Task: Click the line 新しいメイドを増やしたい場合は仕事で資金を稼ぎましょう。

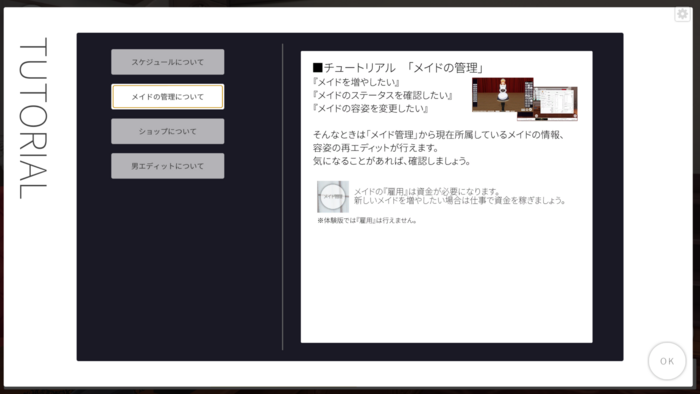Action: pos(460,200)
